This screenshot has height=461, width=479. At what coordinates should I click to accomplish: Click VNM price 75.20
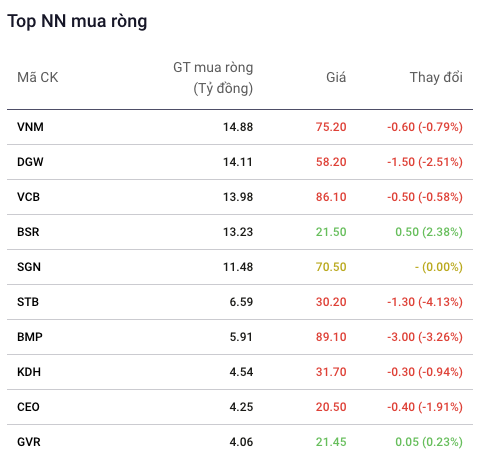pyautogui.click(x=331, y=127)
